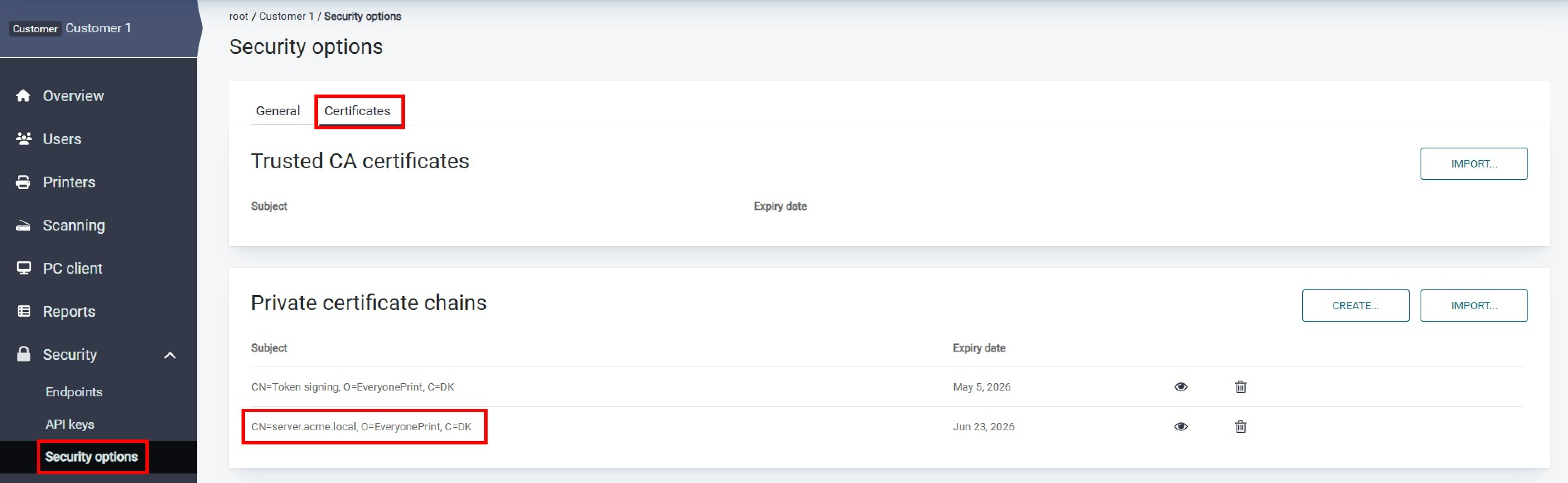
Task: Click the Printers printer icon
Action: [x=23, y=182]
